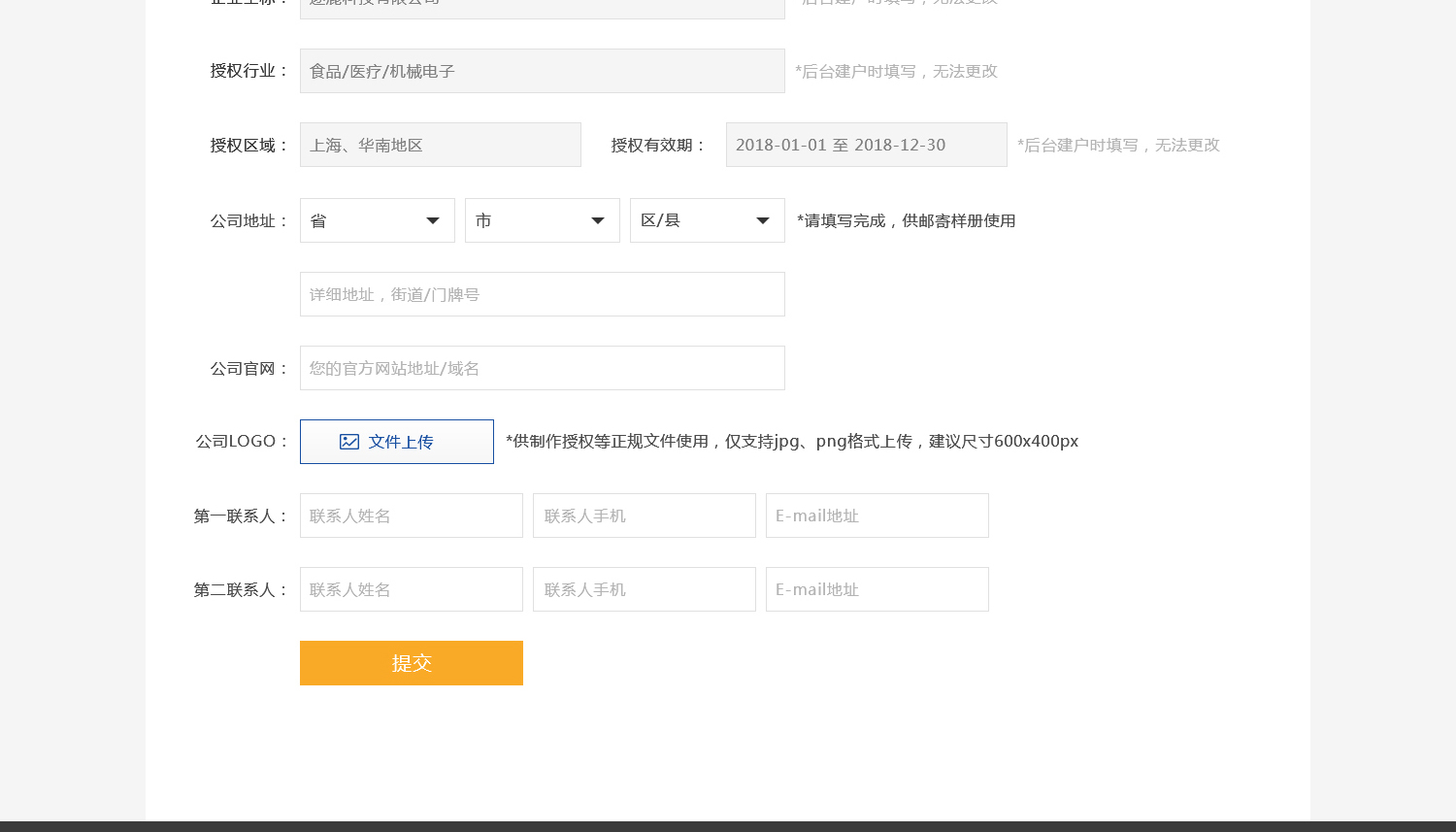Viewport: 1456px width, 832px height.
Task: Click the triangle arrow of the 省 selector
Action: coord(433,221)
